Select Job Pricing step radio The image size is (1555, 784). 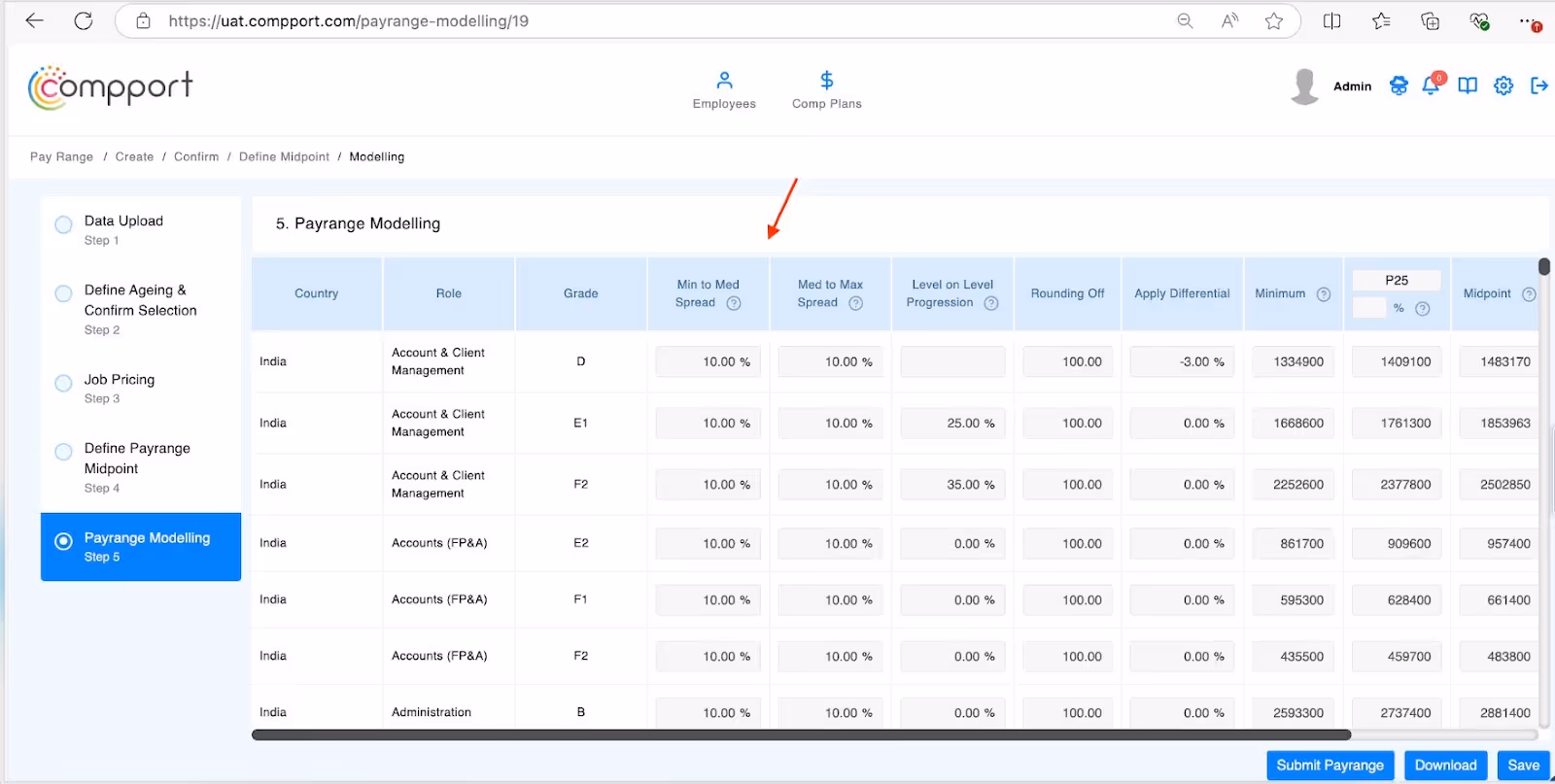63,383
